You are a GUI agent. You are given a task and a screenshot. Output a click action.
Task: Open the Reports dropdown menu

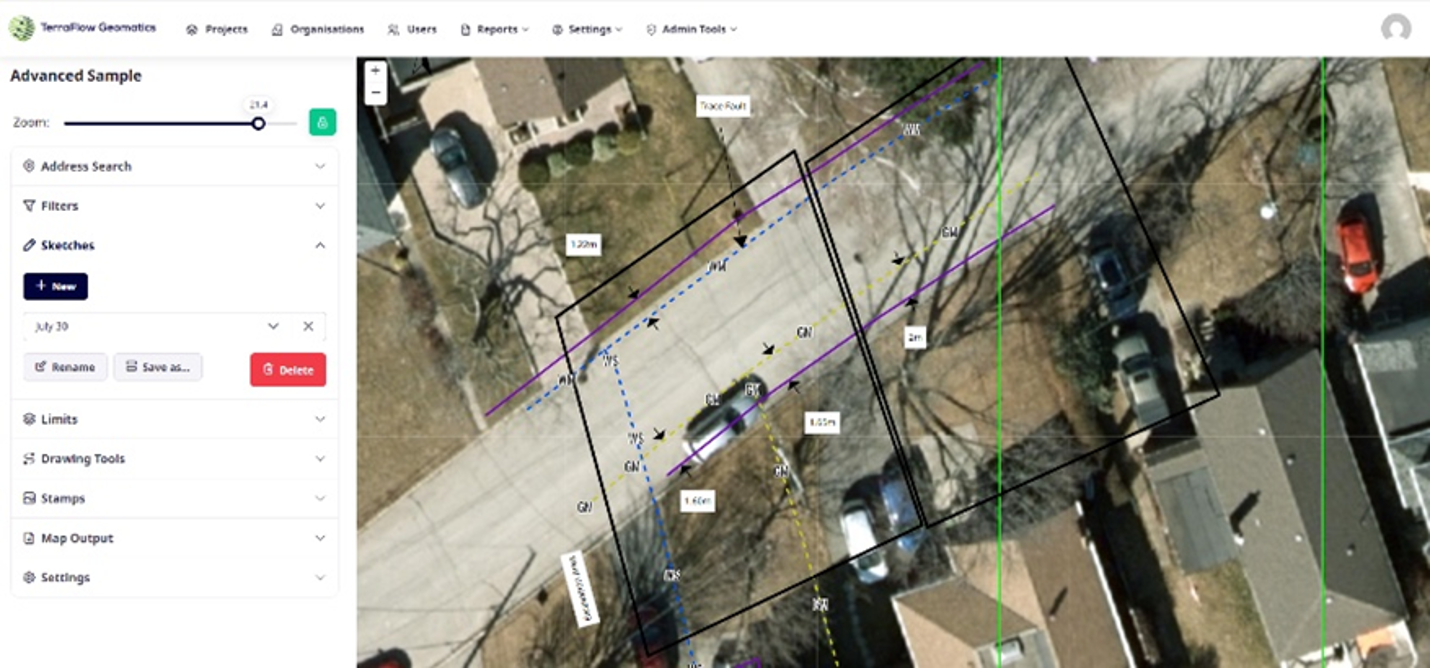click(495, 29)
